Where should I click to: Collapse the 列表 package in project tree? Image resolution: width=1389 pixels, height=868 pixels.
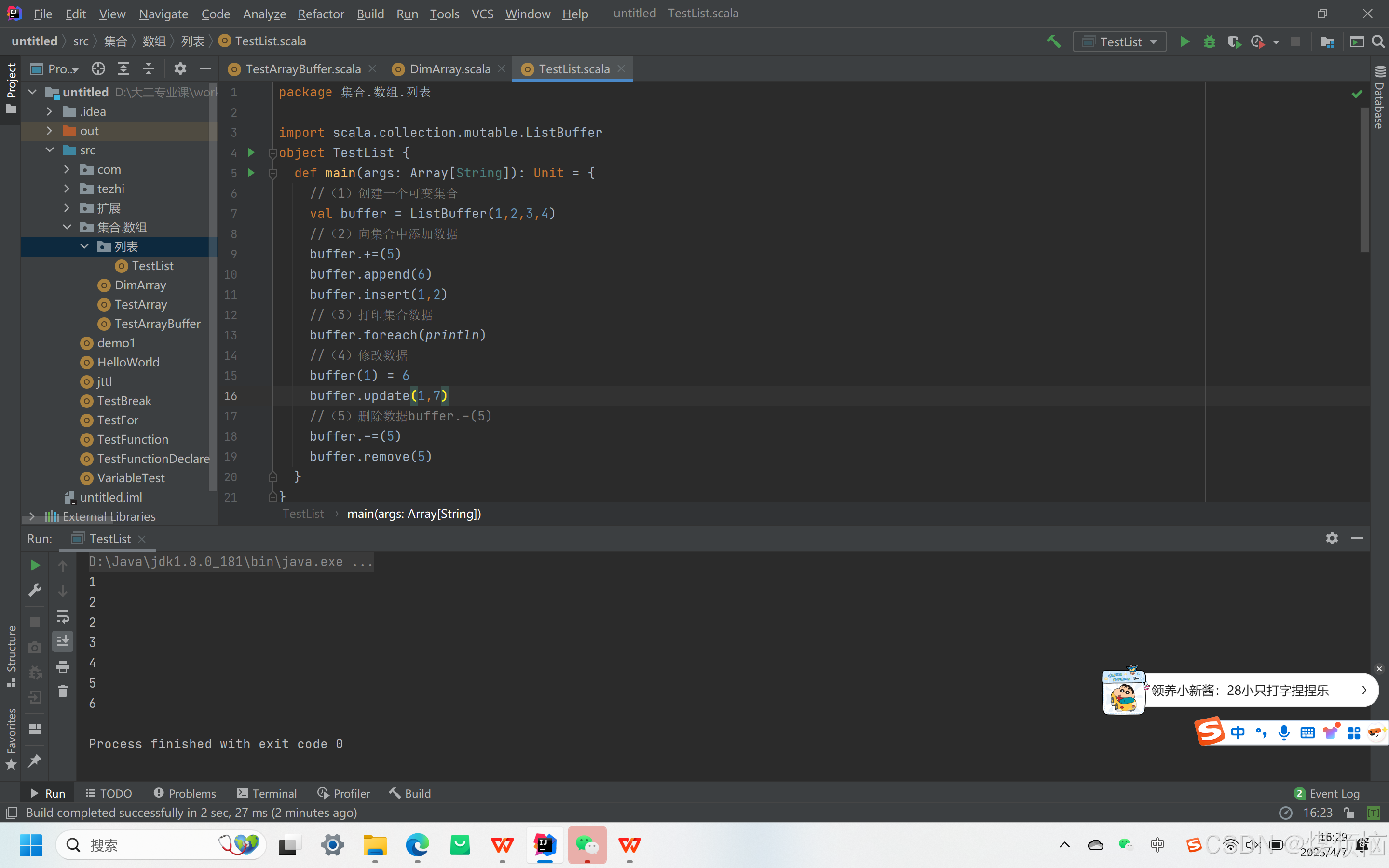click(84, 246)
